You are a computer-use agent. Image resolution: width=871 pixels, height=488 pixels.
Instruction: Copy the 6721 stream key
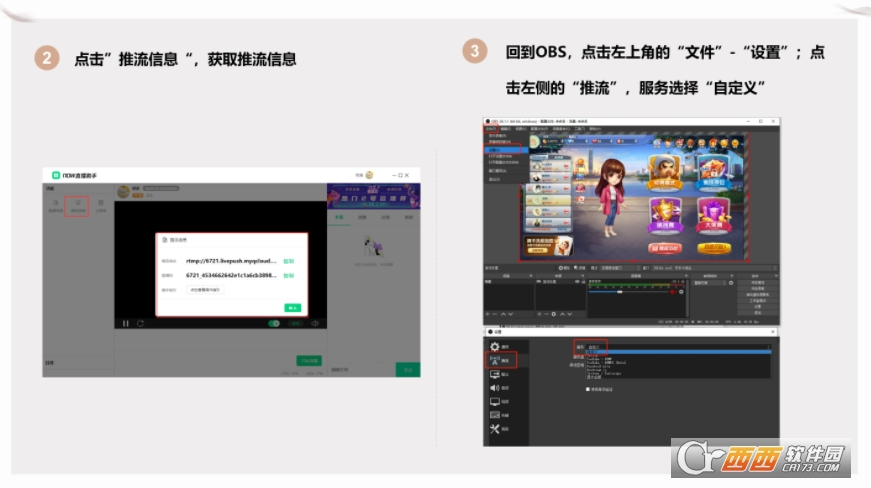pos(288,275)
